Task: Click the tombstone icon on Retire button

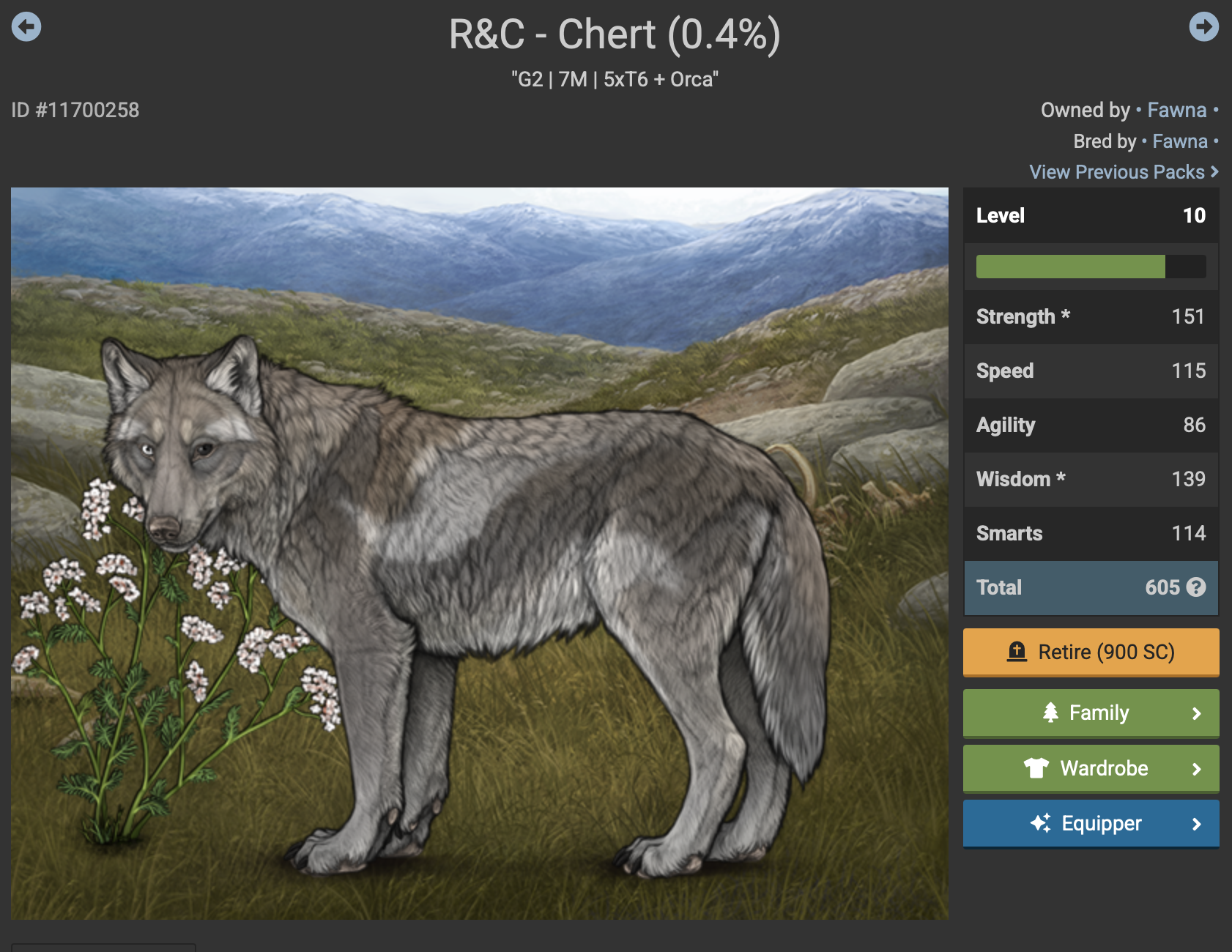Action: [x=1017, y=652]
